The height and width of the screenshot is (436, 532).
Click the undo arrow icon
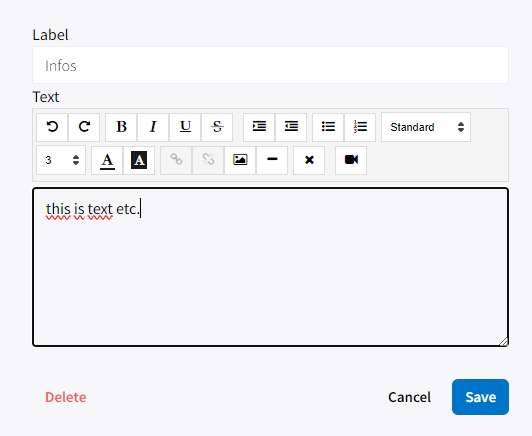(x=52, y=127)
